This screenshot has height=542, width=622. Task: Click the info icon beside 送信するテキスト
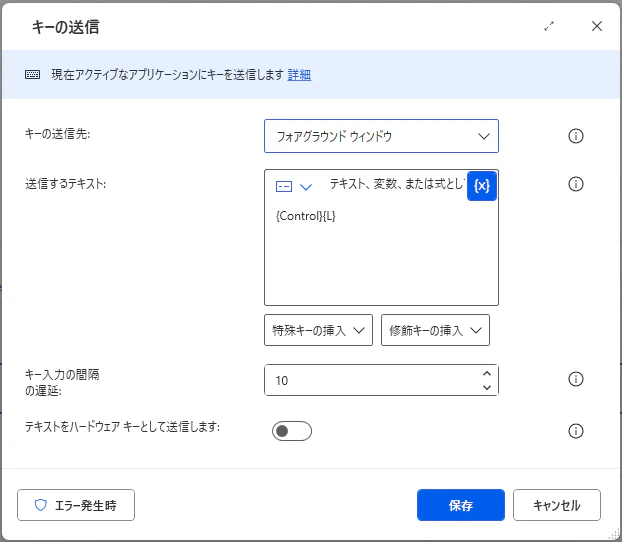(x=576, y=184)
